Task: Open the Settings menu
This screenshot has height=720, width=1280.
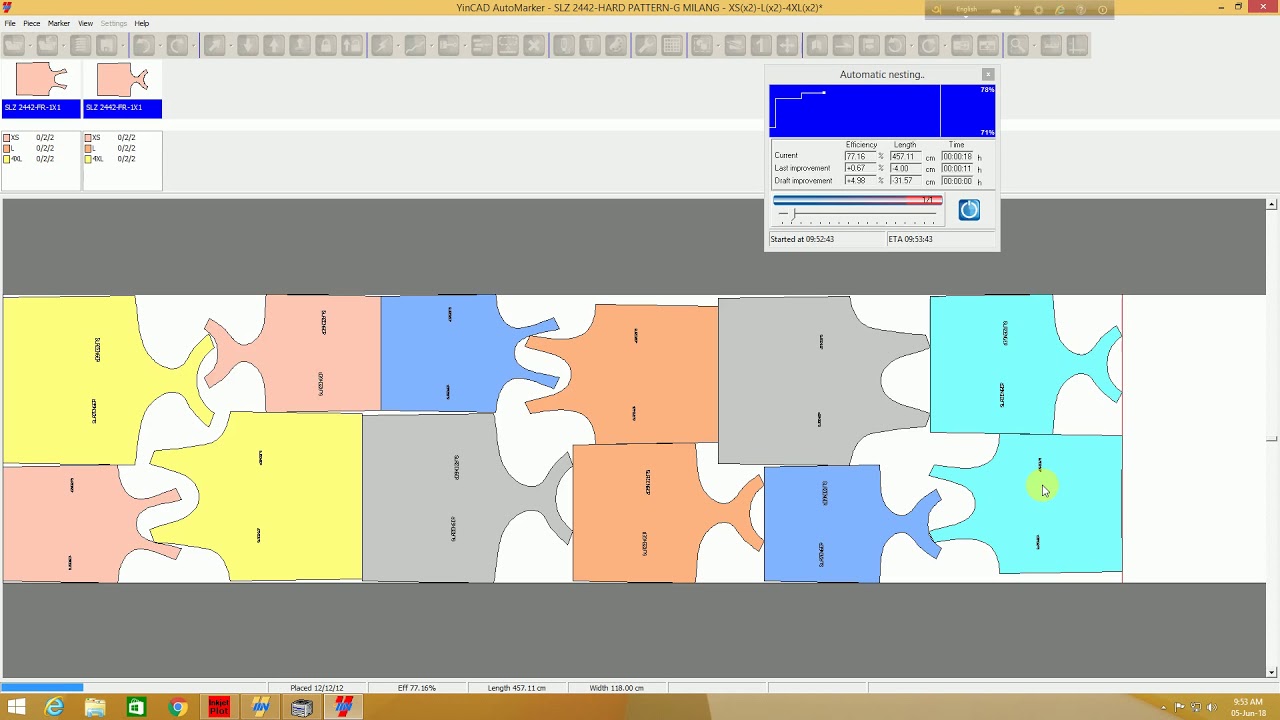Action: point(114,23)
